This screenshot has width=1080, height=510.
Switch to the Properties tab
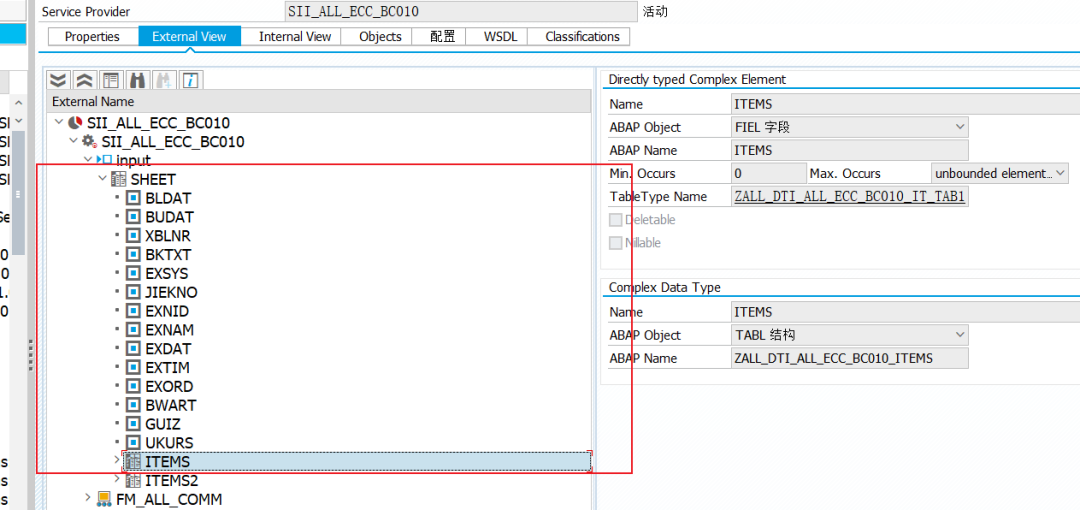point(92,37)
